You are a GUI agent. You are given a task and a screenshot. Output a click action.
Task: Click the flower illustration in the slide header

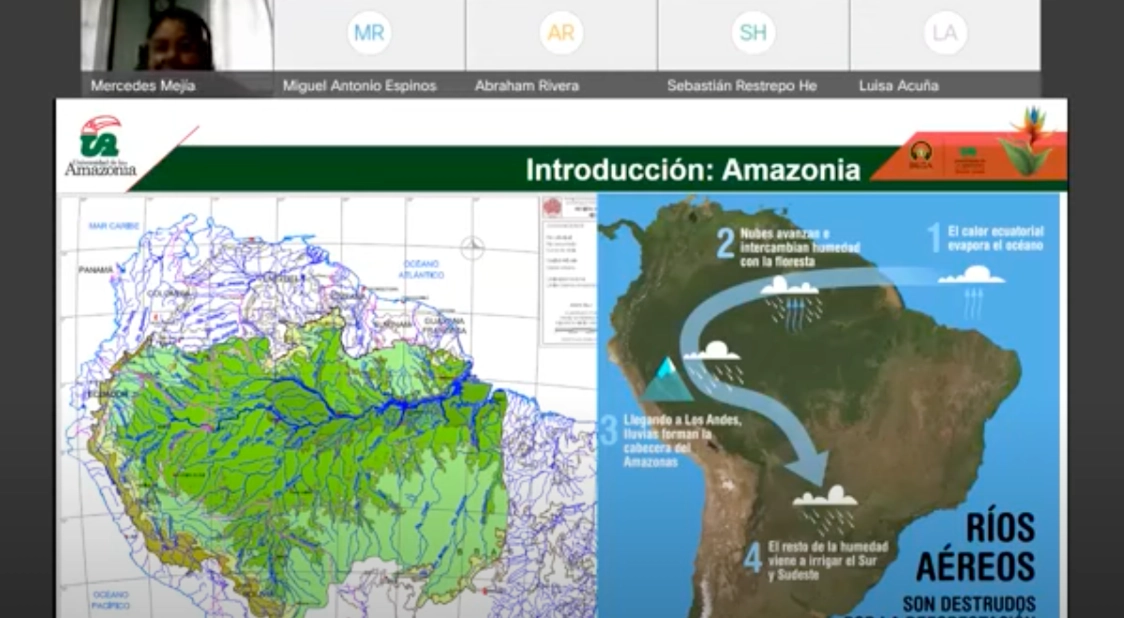(x=1030, y=140)
